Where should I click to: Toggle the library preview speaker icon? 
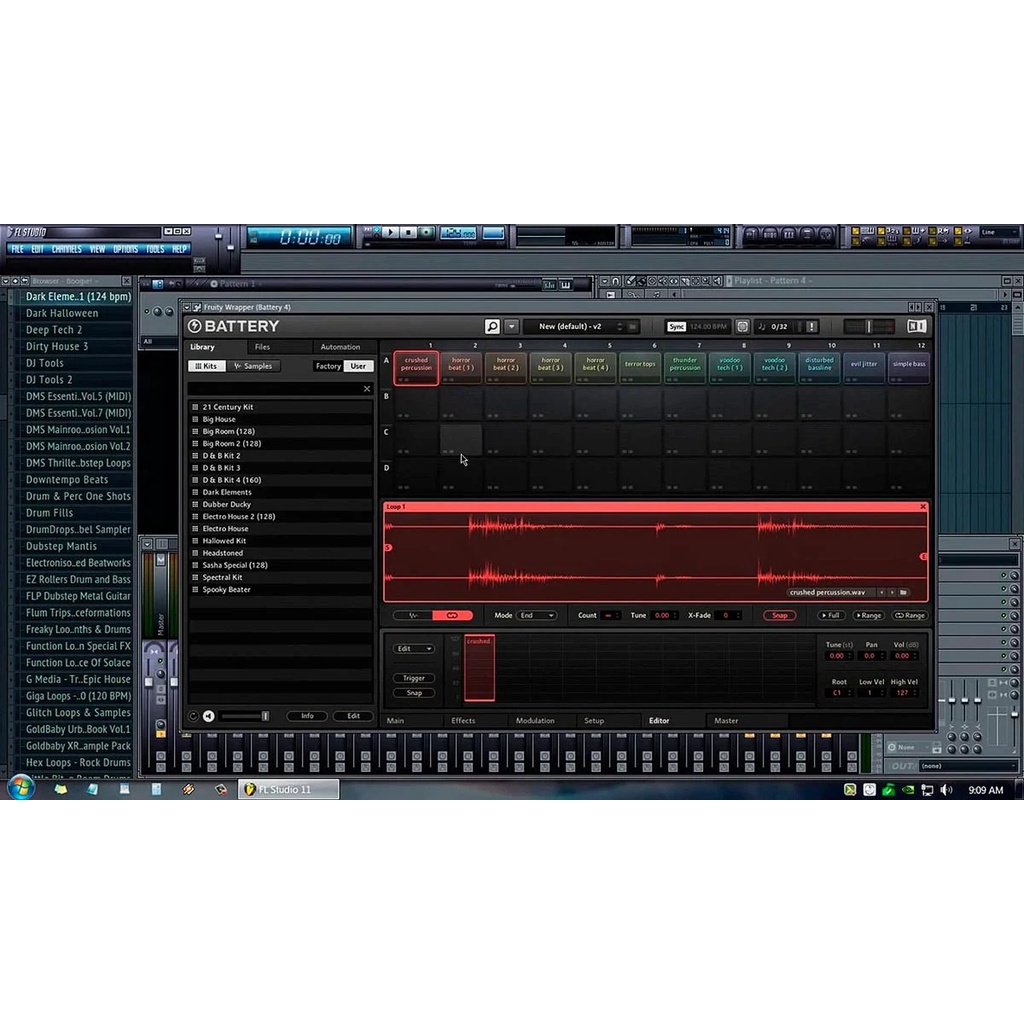coord(208,716)
